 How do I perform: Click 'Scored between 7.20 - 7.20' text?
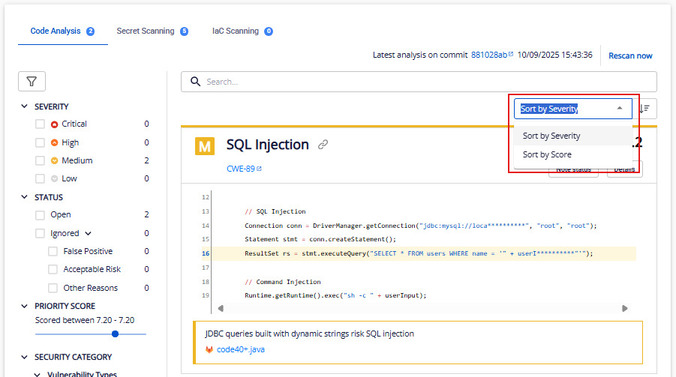click(x=85, y=320)
